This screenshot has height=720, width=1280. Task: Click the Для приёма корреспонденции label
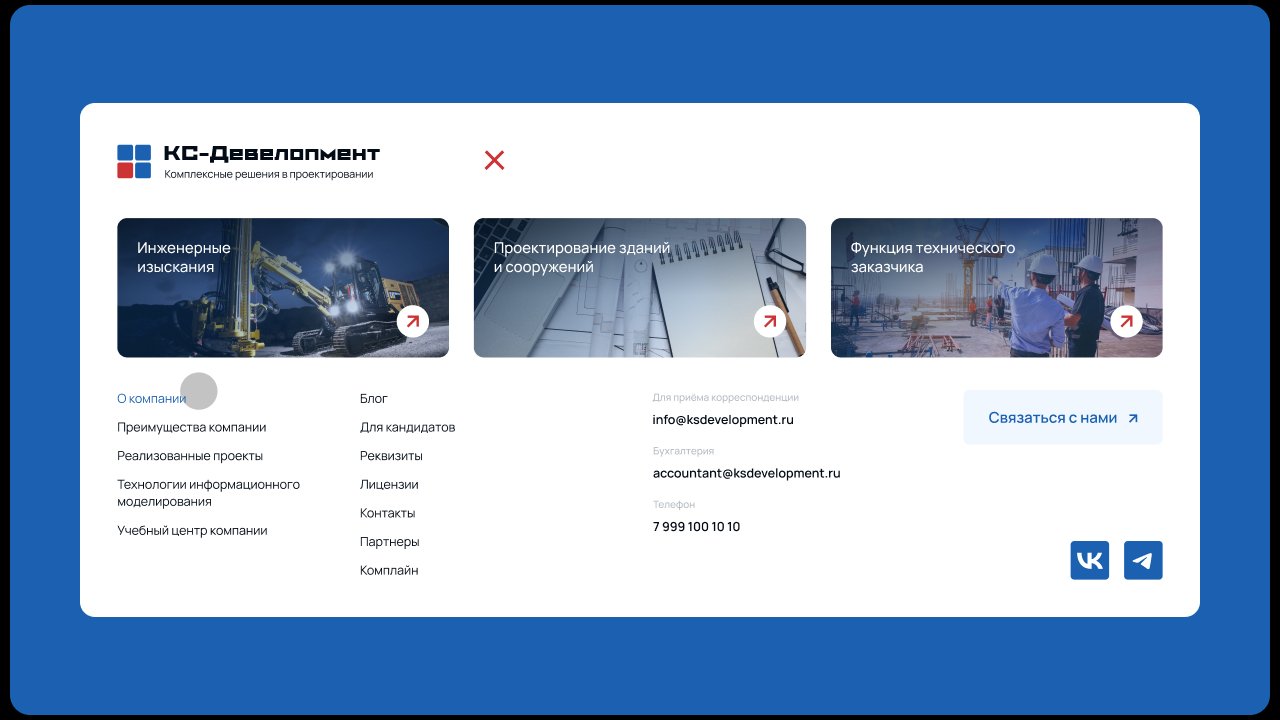[x=726, y=398]
